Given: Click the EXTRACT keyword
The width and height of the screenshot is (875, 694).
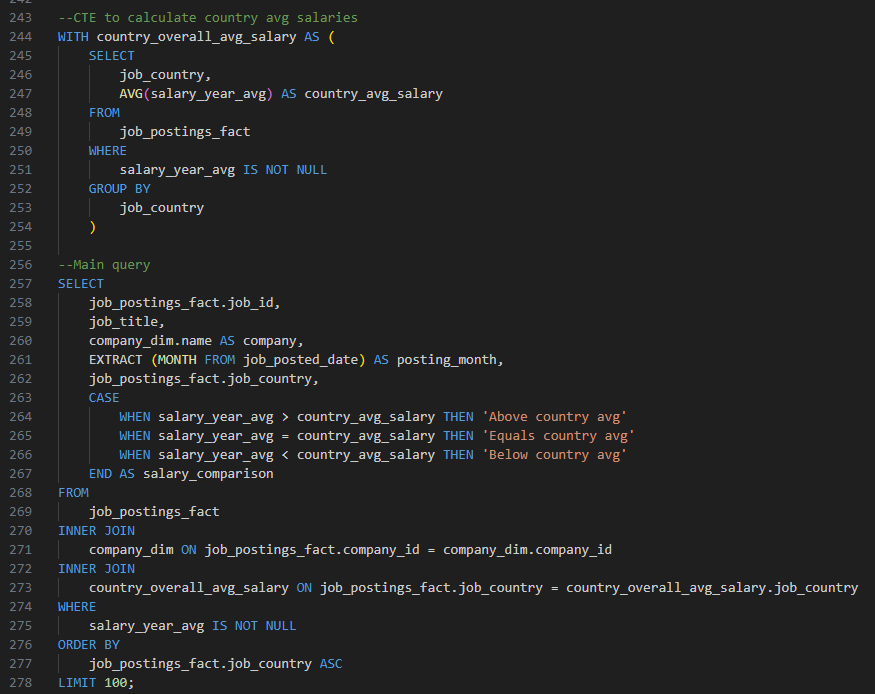Looking at the screenshot, I should tap(115, 360).
